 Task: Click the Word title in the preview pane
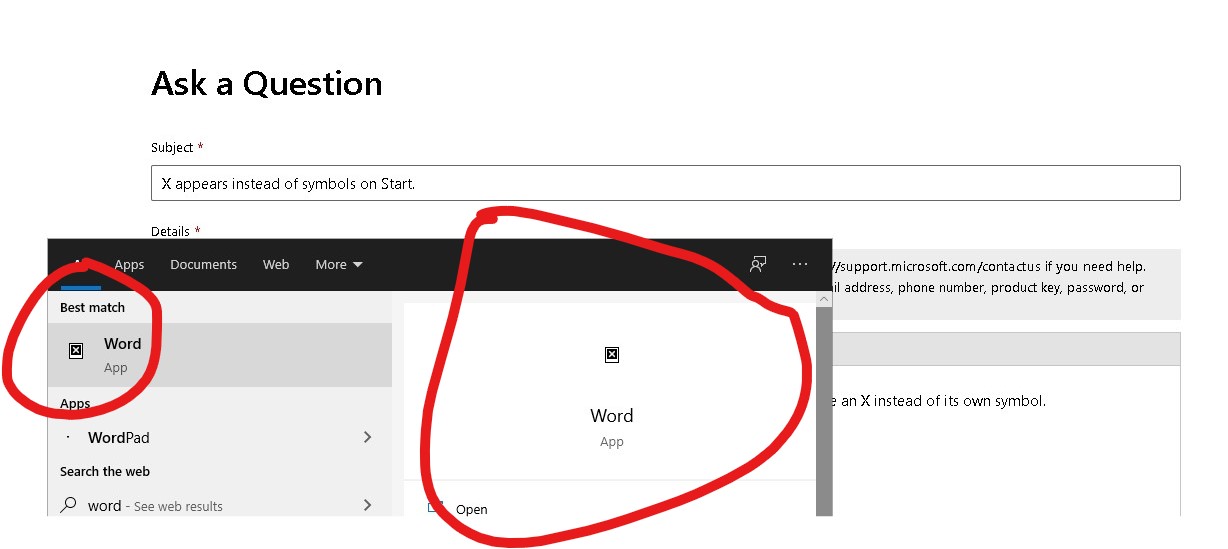click(612, 416)
